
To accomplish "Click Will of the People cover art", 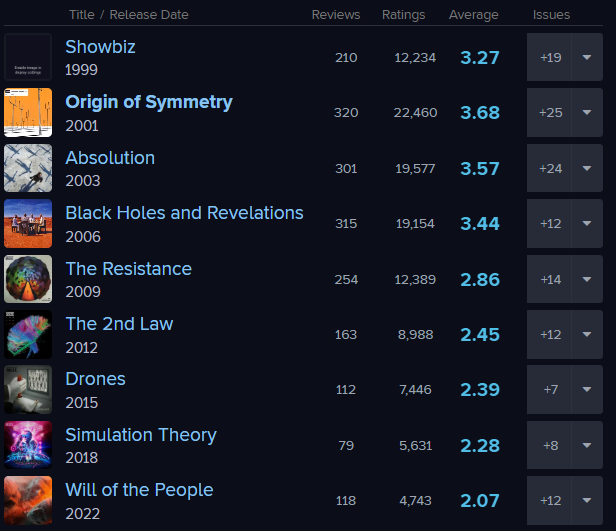I will point(28,500).
